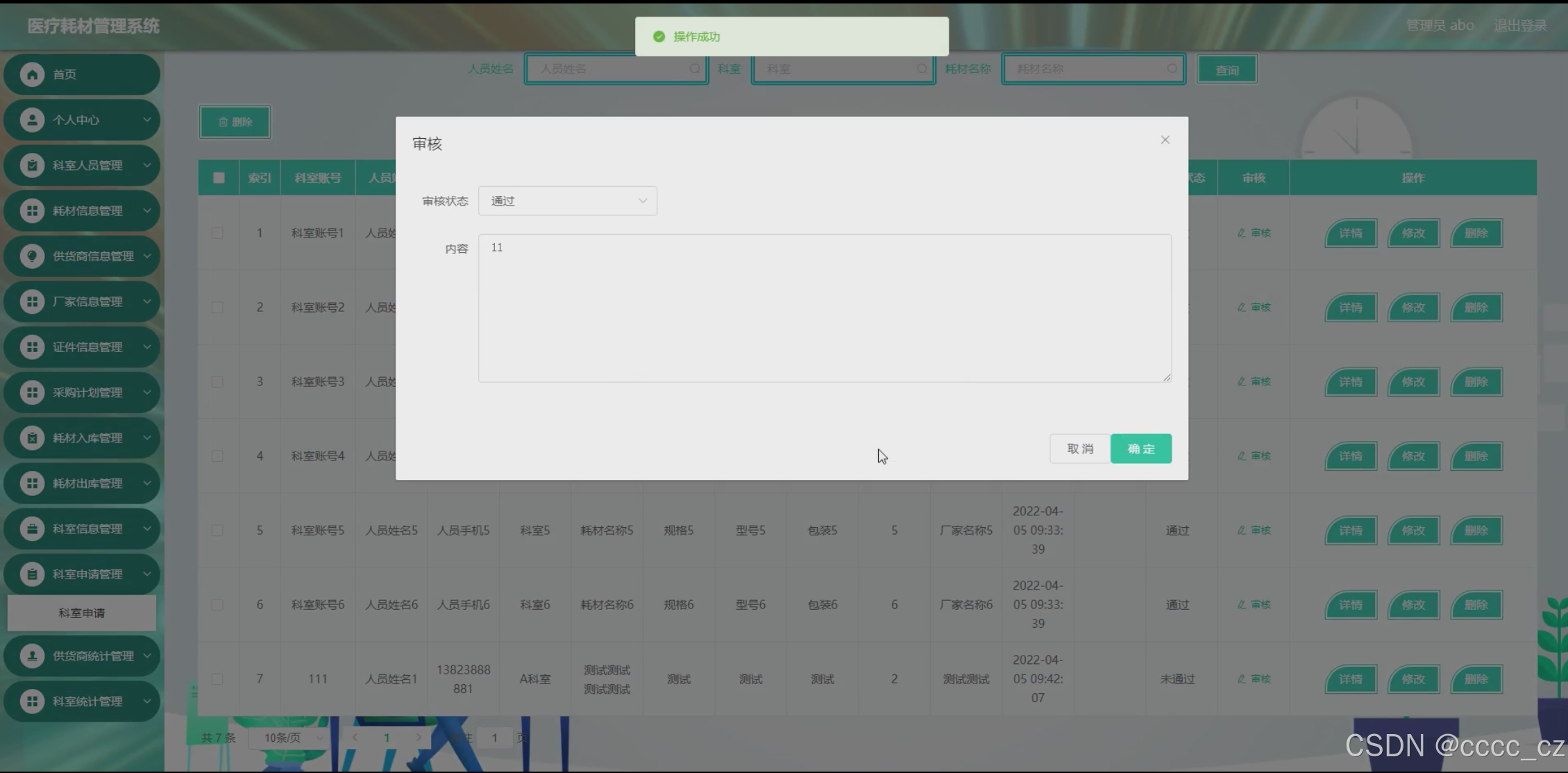Click into the 内容 text area
Image resolution: width=1568 pixels, height=773 pixels.
click(x=824, y=308)
